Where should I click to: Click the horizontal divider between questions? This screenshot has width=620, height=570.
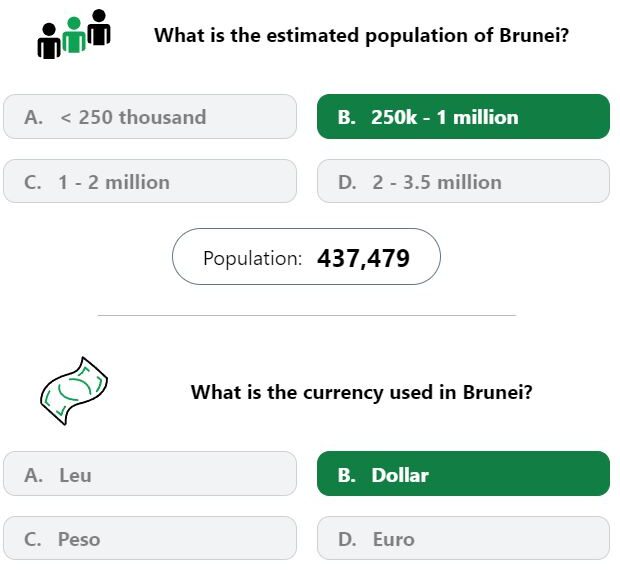tap(307, 315)
